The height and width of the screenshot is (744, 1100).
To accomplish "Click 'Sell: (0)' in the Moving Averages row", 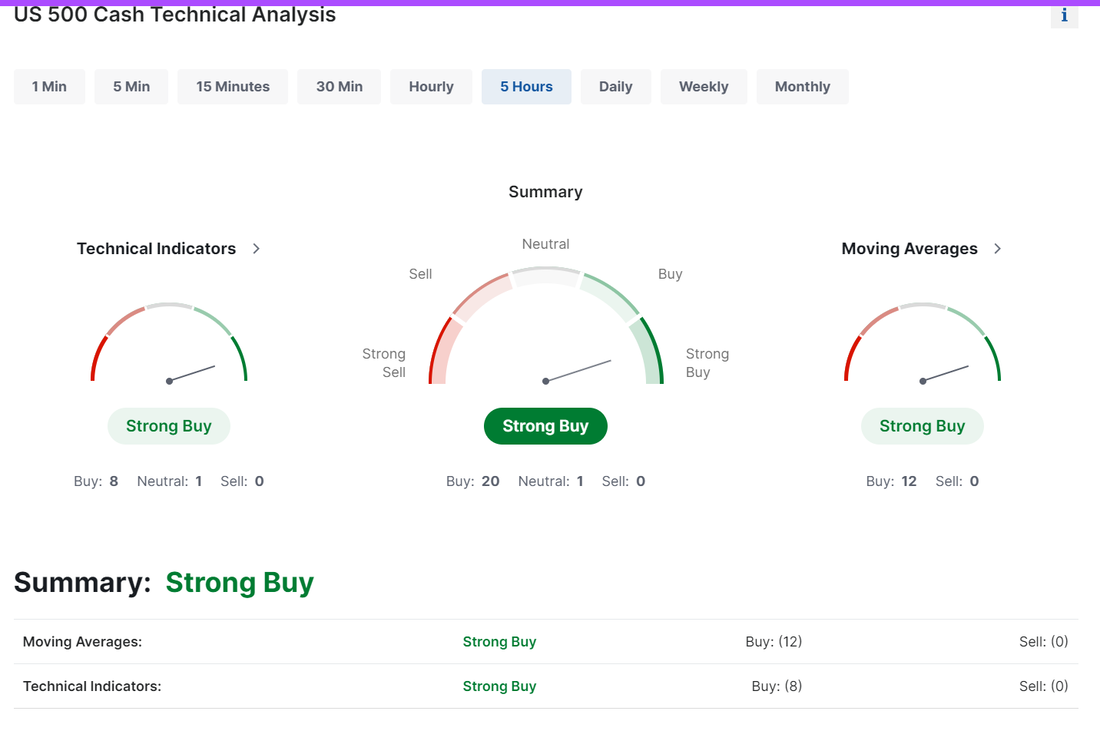I will pyautogui.click(x=1043, y=642).
